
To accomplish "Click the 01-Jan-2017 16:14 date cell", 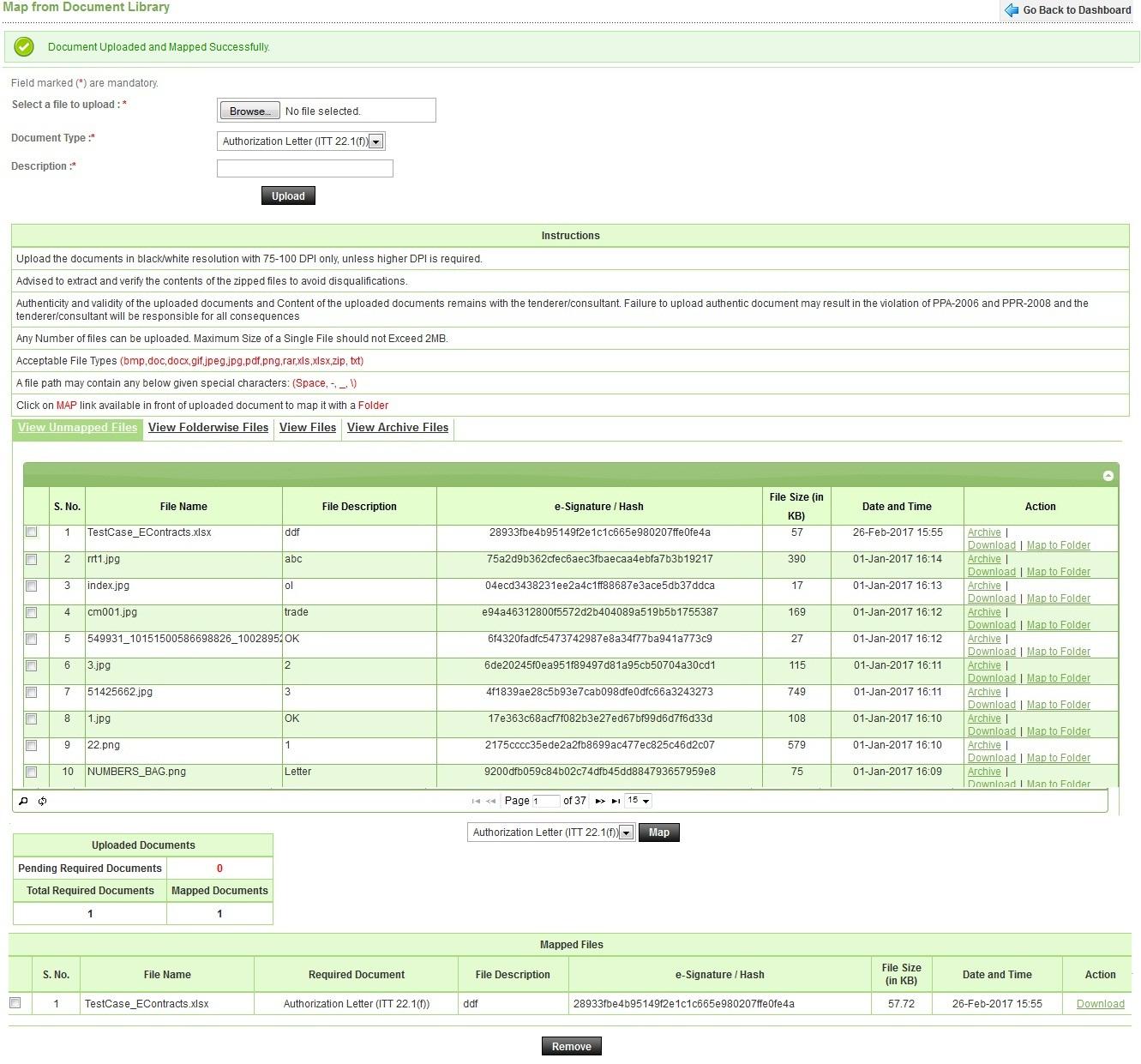I will point(897,559).
